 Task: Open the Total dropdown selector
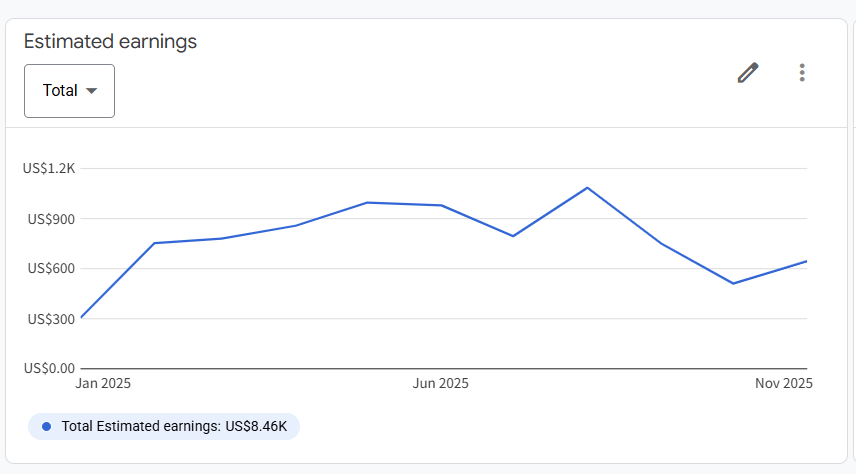[x=69, y=91]
